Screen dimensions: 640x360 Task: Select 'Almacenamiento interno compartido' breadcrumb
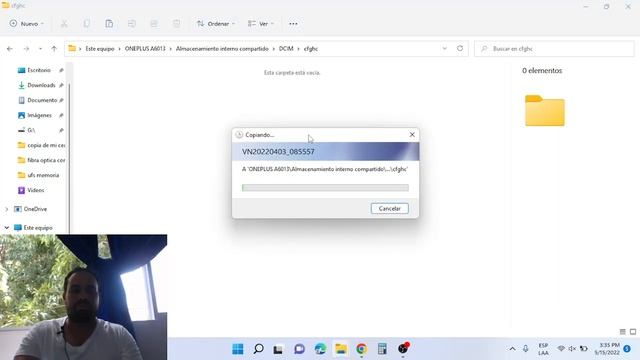tap(222, 49)
